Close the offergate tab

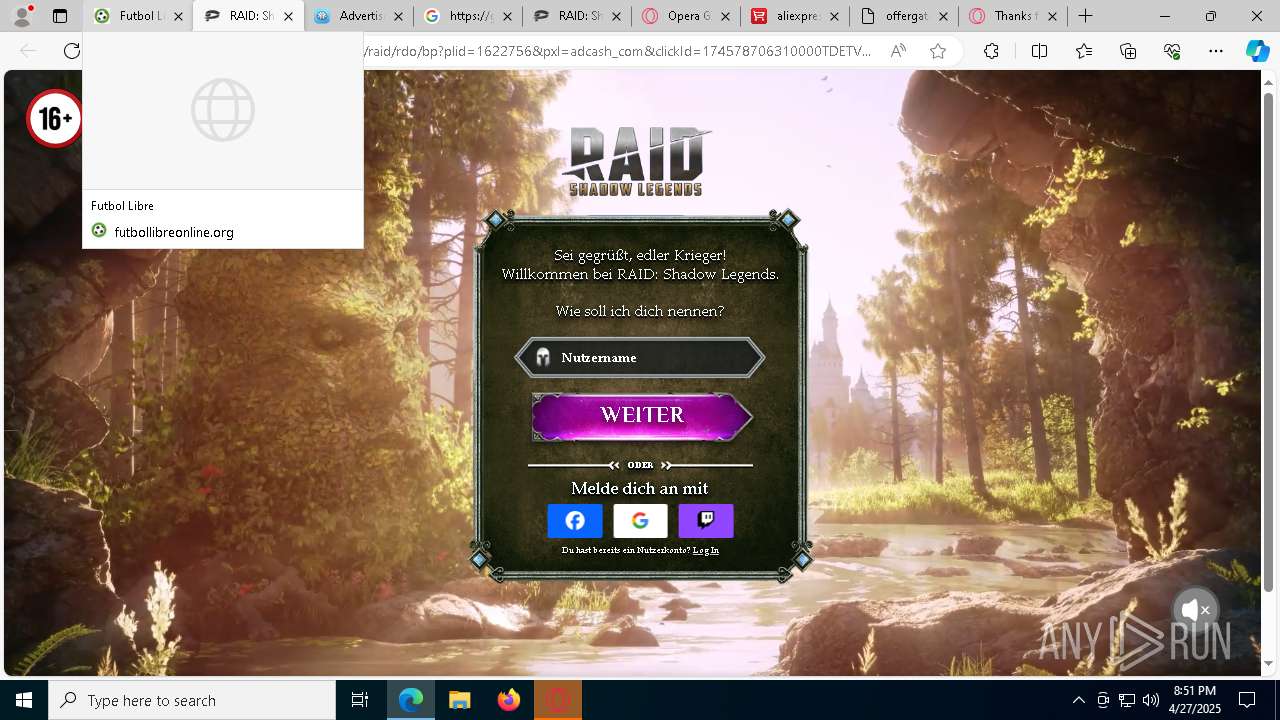pos(943,16)
